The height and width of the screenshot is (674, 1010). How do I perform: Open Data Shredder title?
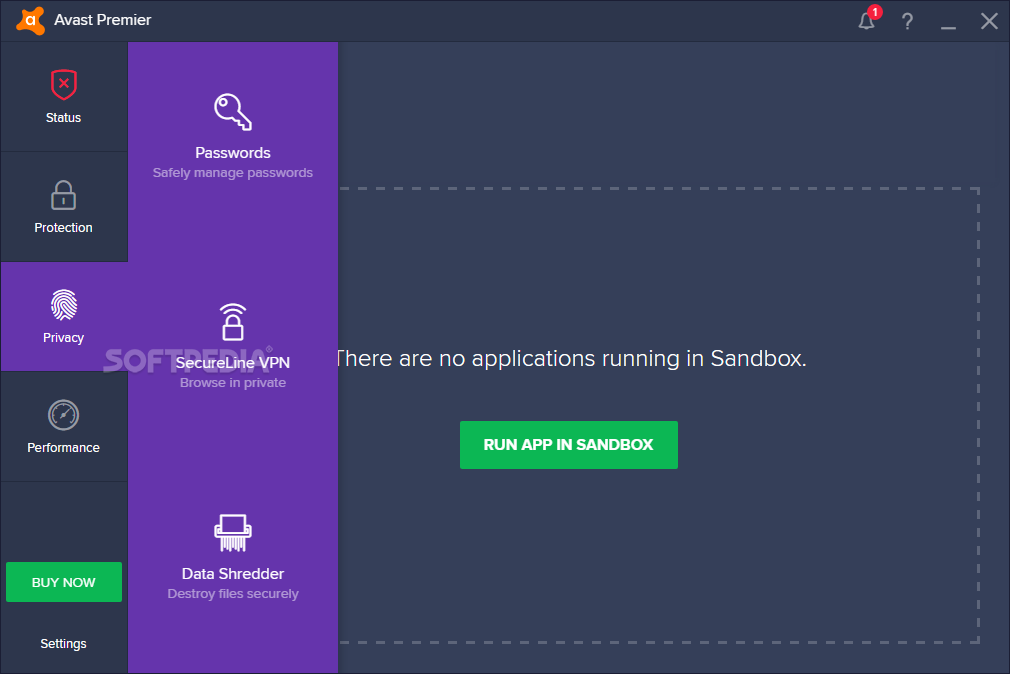[x=233, y=573]
